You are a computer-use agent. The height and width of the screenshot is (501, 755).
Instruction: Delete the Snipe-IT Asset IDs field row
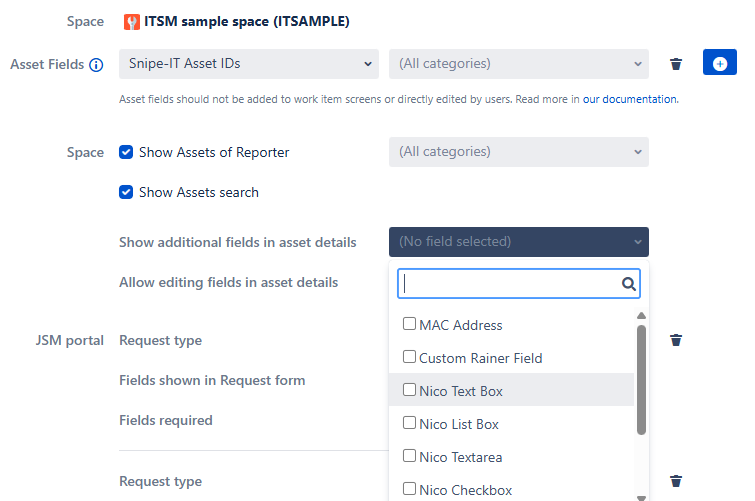pos(676,64)
